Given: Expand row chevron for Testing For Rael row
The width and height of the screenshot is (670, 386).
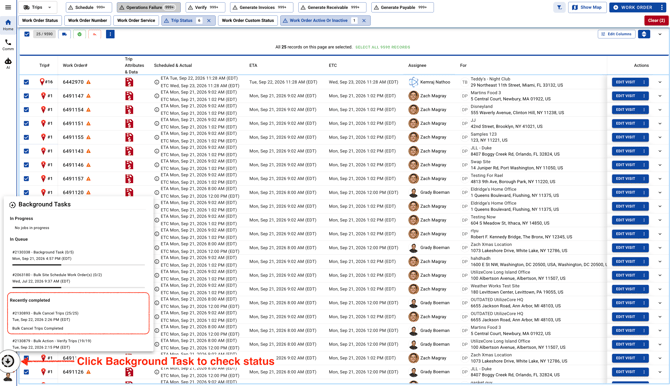Looking at the screenshot, I should (660, 179).
